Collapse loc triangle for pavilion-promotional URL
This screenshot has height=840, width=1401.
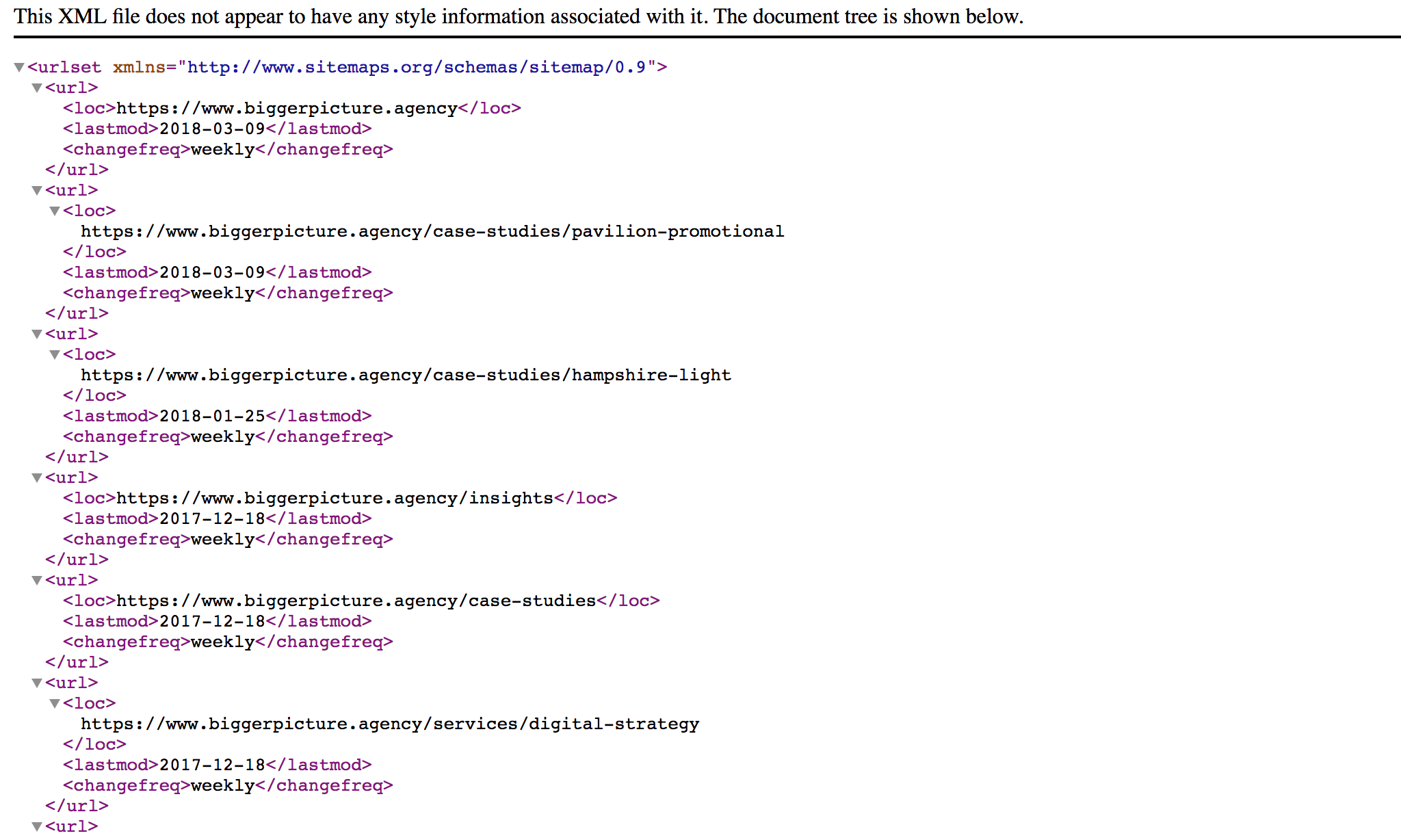55,211
